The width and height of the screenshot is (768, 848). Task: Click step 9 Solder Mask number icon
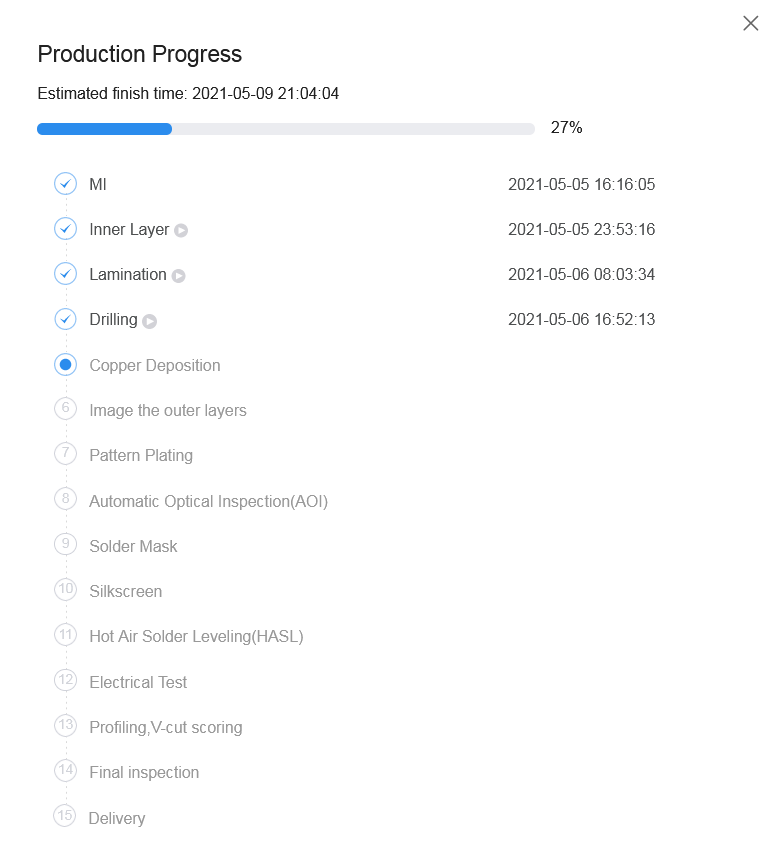click(65, 545)
